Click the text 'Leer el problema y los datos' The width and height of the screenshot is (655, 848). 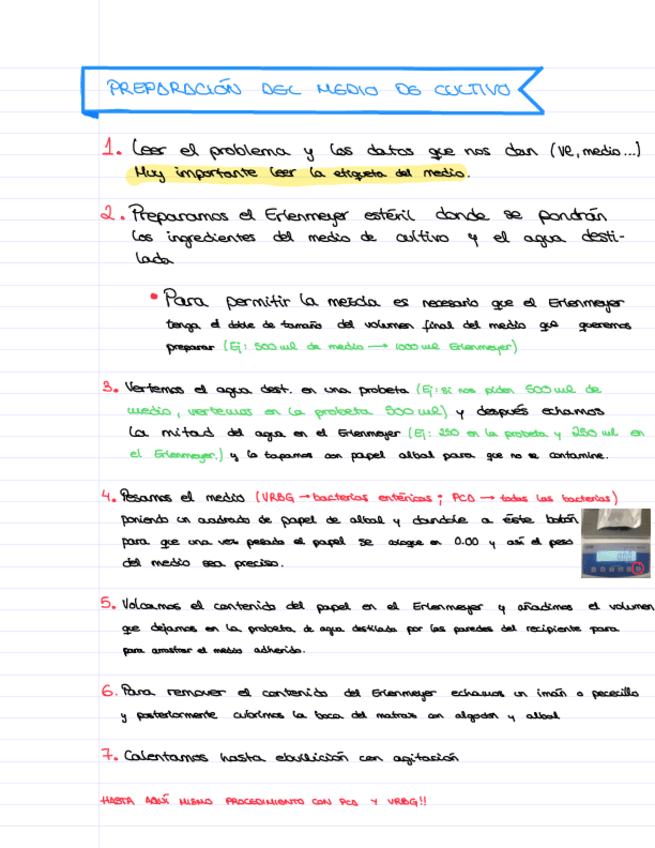click(273, 150)
